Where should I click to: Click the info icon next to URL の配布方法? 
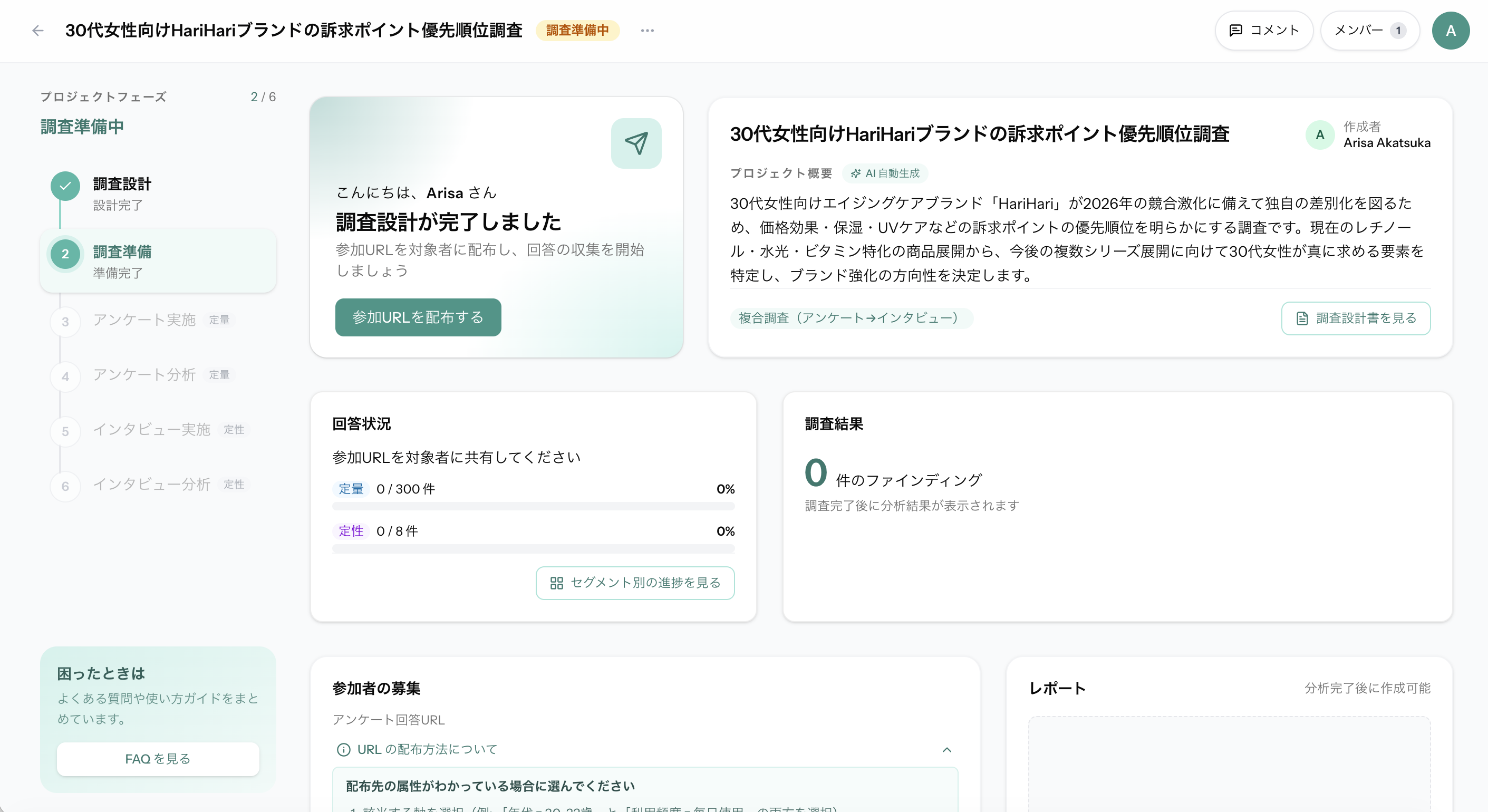coord(343,750)
